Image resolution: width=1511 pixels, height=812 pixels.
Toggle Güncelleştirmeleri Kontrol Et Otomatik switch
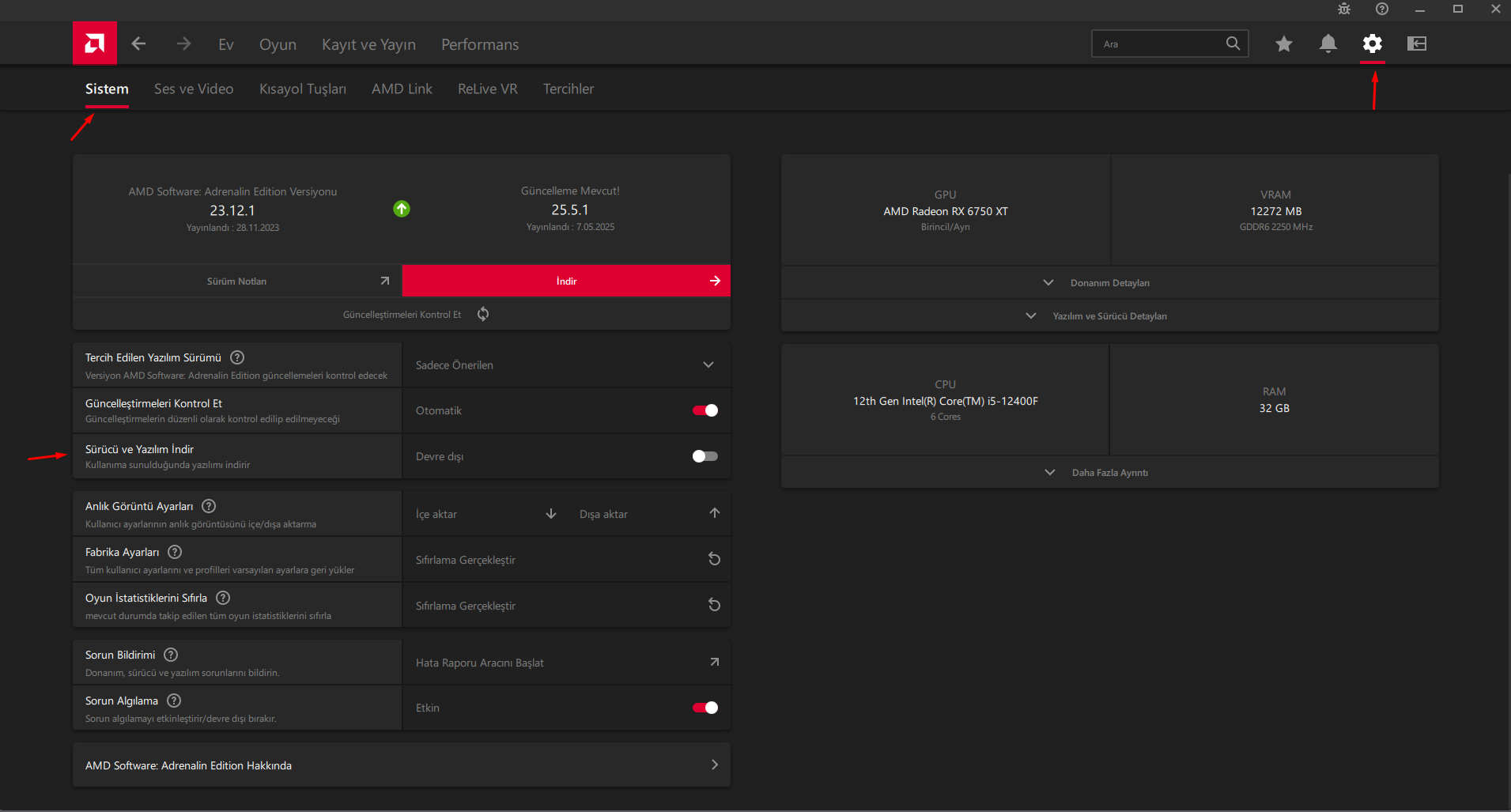click(x=705, y=410)
